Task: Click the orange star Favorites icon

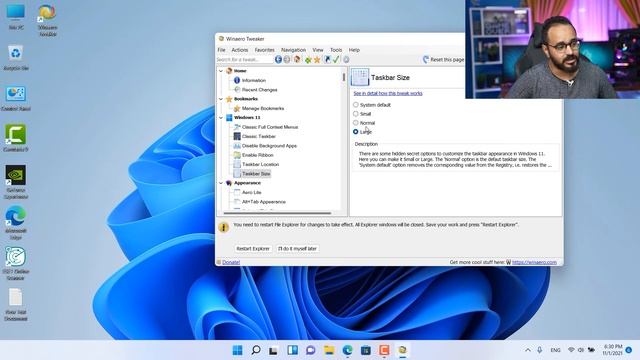Action: pos(317,60)
